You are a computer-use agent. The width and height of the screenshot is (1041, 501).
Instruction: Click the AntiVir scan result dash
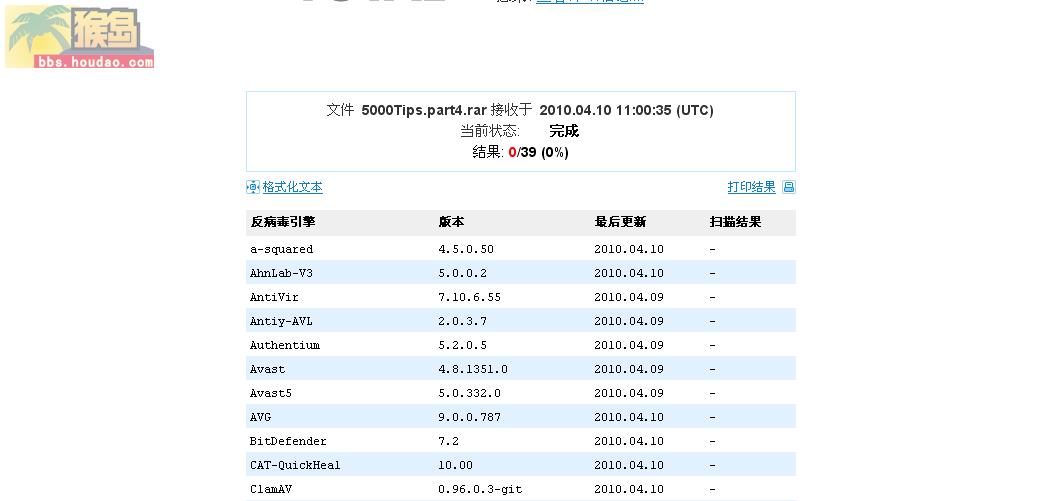(712, 297)
